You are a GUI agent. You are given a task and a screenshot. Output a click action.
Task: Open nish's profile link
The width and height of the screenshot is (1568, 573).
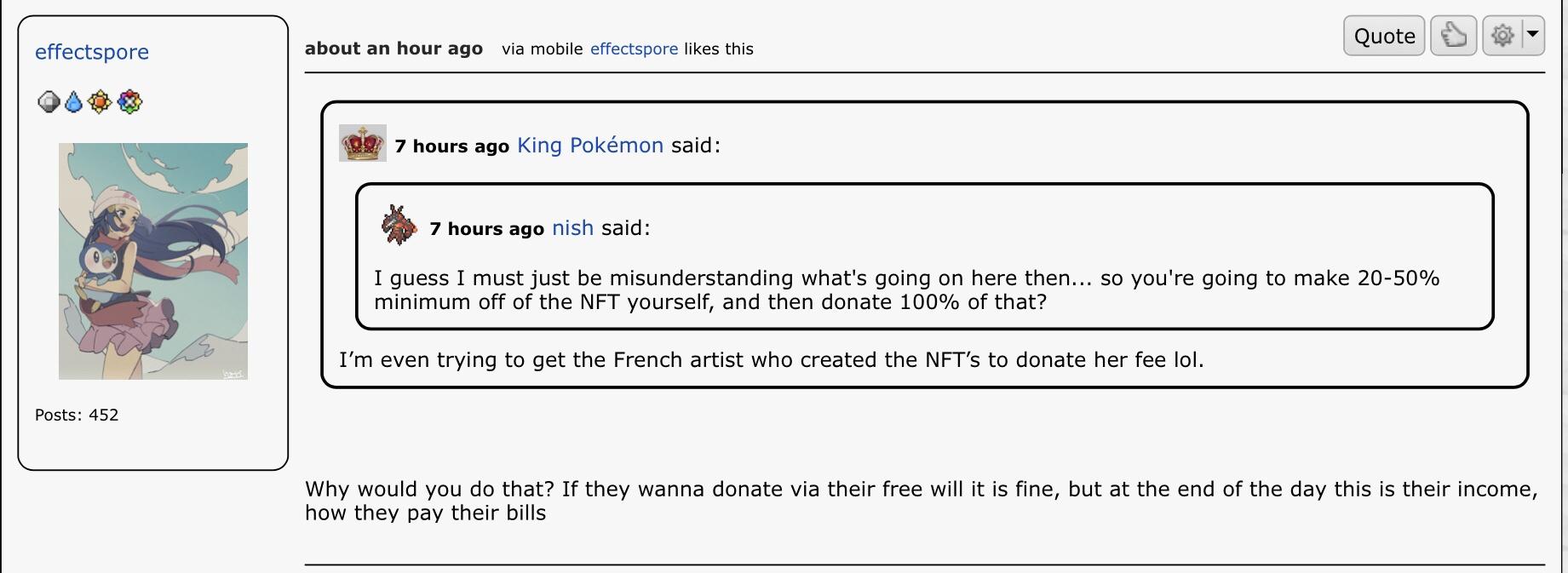(572, 228)
